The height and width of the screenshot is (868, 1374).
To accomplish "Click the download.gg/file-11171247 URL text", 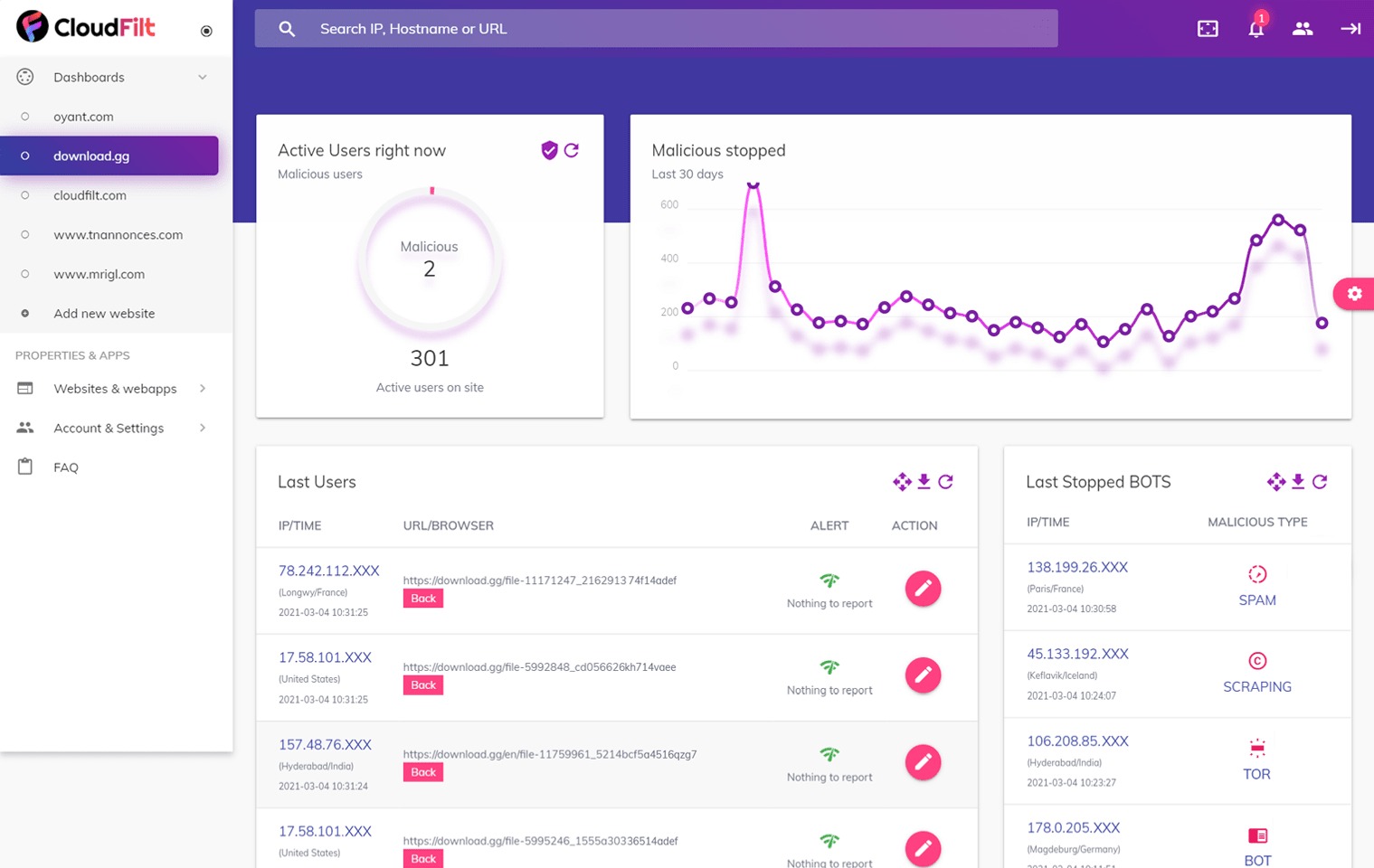I will (x=539, y=580).
